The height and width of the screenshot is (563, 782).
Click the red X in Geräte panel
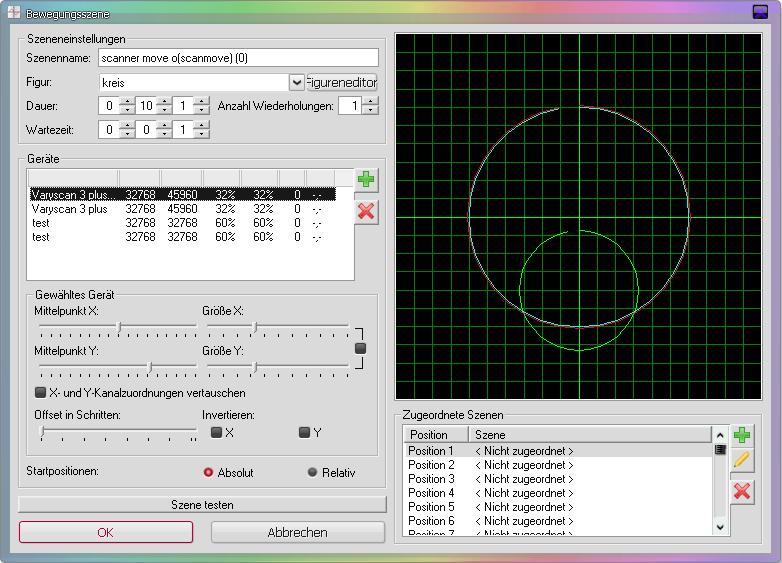[x=367, y=211]
